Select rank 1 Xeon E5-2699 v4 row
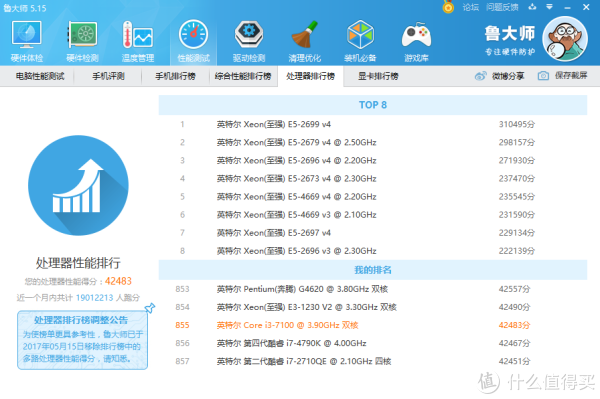600x399 pixels. (373, 124)
